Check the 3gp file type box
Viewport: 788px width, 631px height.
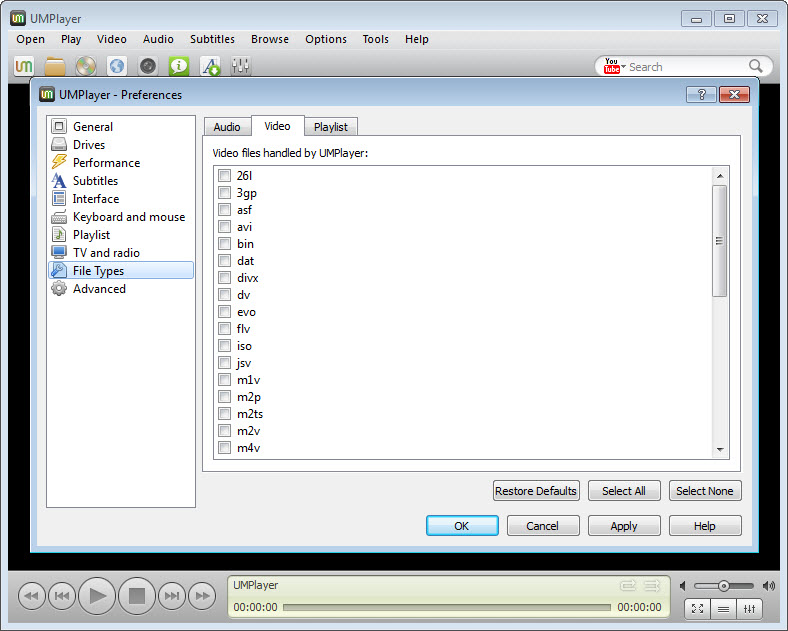tap(225, 193)
